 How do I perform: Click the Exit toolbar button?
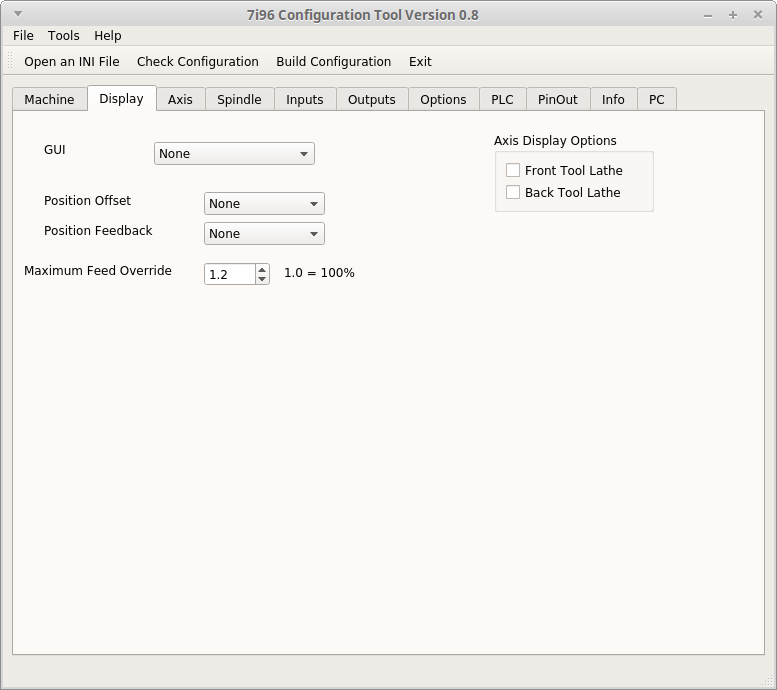(x=420, y=61)
